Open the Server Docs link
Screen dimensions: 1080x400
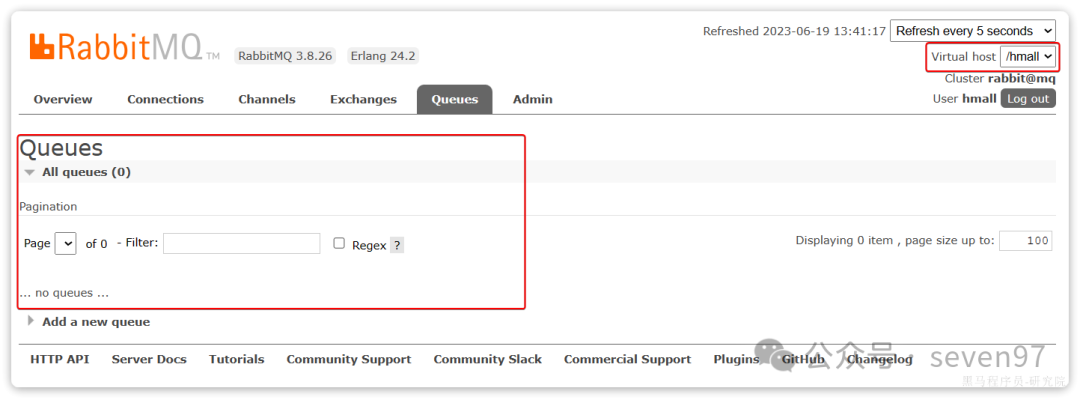[149, 359]
